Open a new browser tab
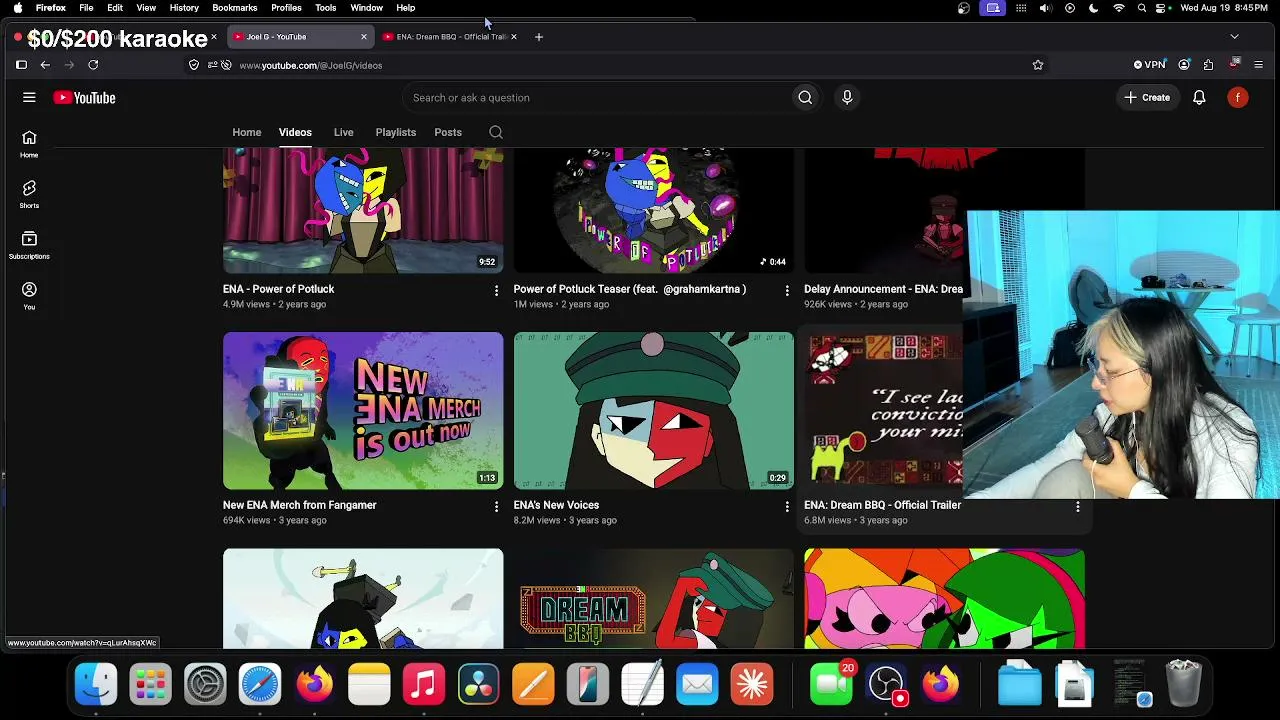 coord(538,37)
